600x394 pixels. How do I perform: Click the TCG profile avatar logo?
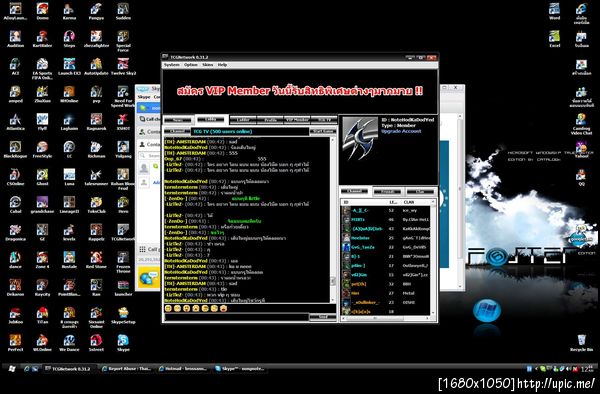[x=360, y=138]
